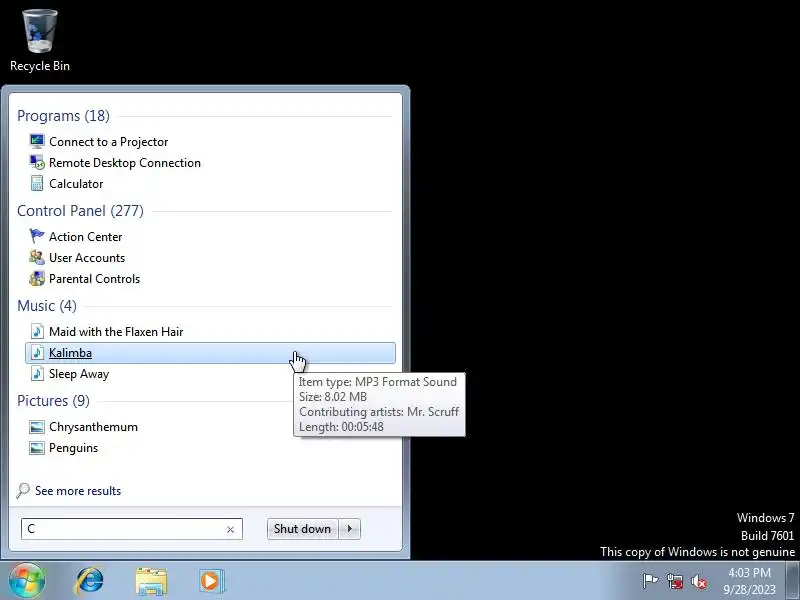Click the Recycle Bin label text

[40, 65]
